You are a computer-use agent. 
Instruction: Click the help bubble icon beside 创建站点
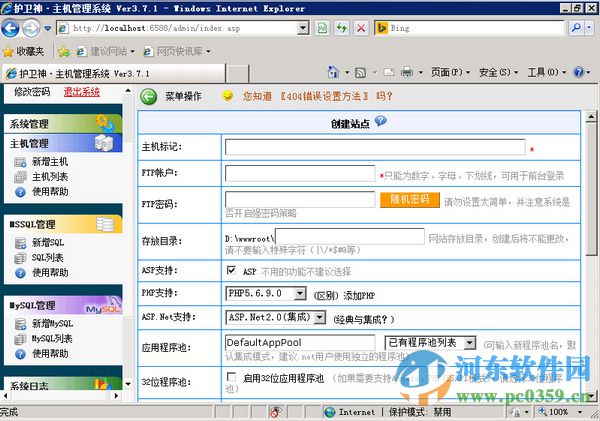pyautogui.click(x=381, y=121)
